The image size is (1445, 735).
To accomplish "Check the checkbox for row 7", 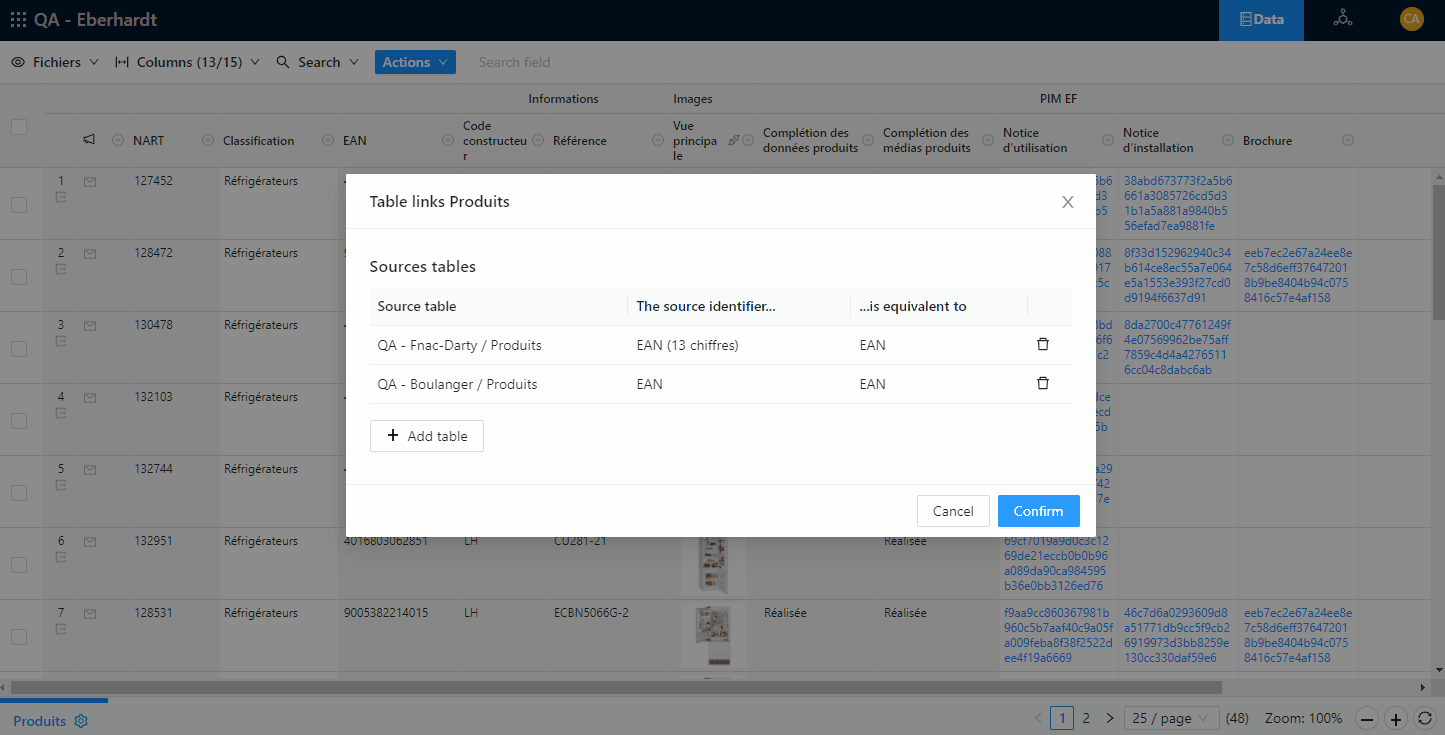I will click(x=19, y=637).
